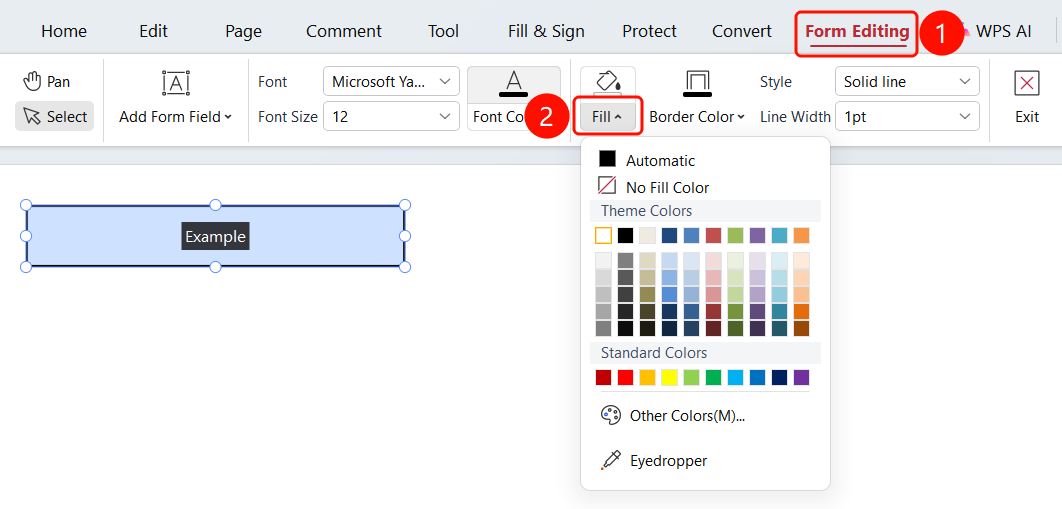The width and height of the screenshot is (1062, 509).
Task: Pick teal theme color swatch
Action: [780, 236]
